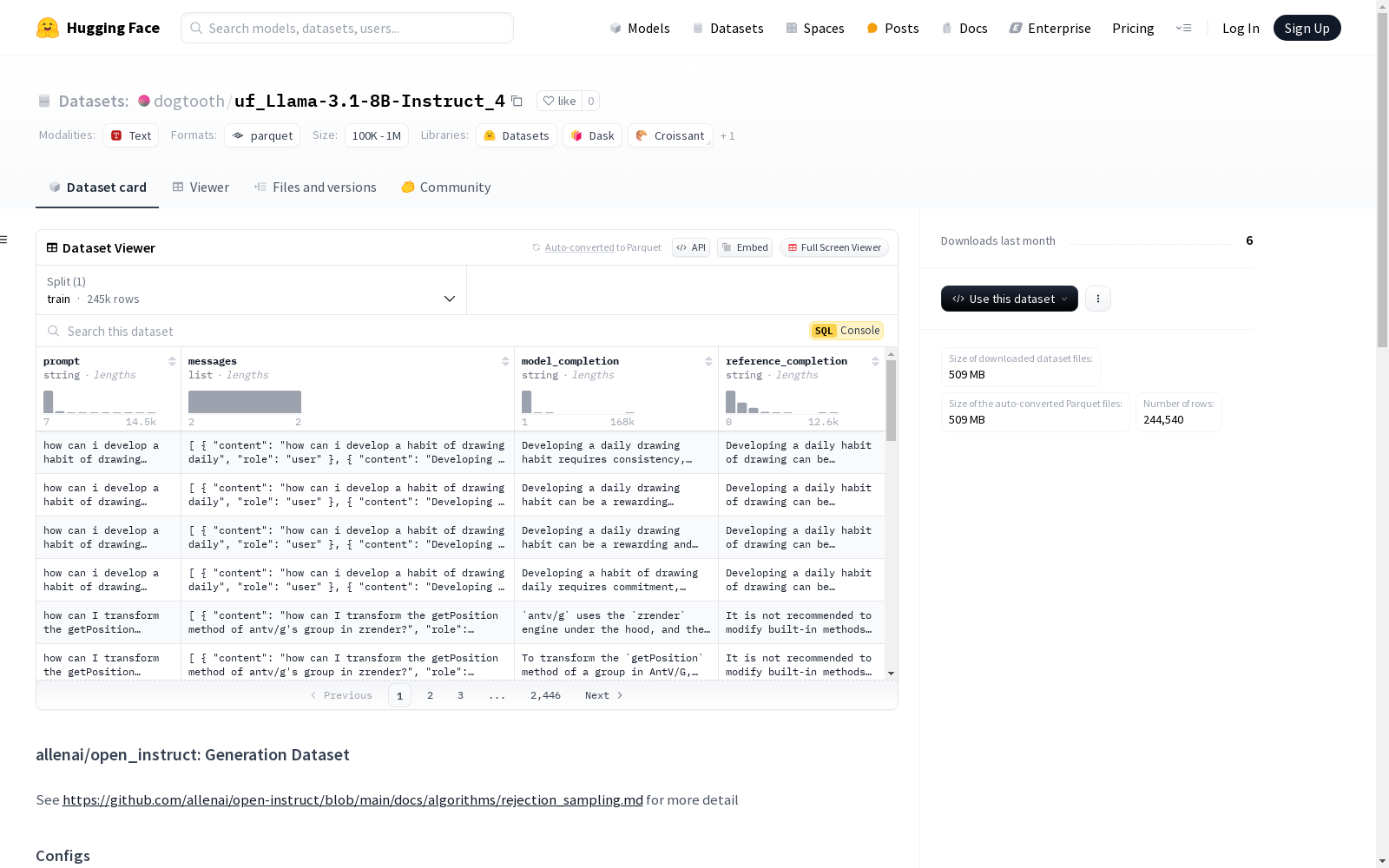Sort the messages column
The width and height of the screenshot is (1389, 868).
pos(505,361)
